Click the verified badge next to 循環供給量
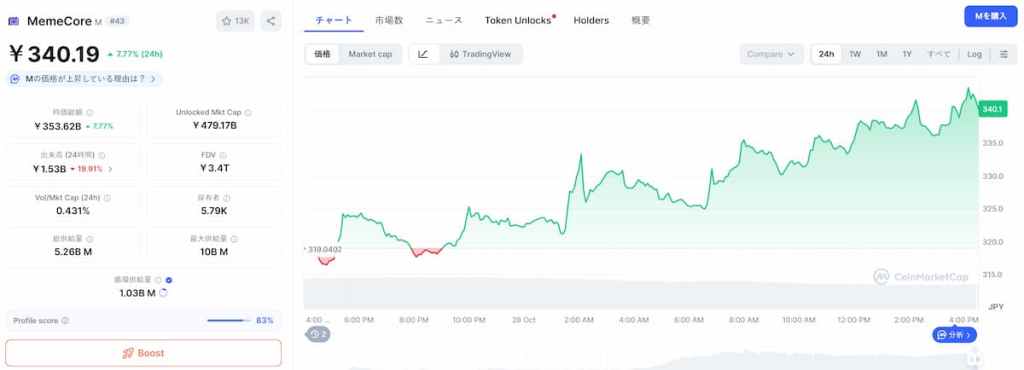1024x370 pixels. tap(169, 280)
